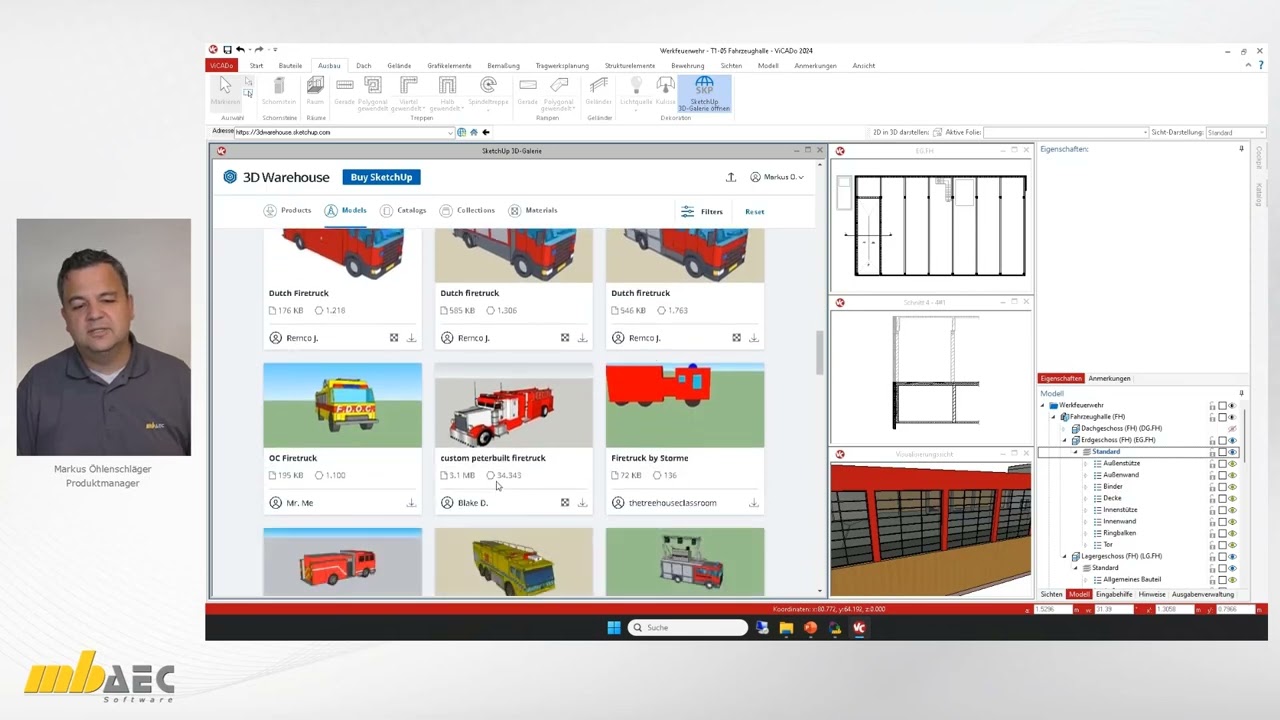Screen dimensions: 1280x720
Task: Toggle visibility eye for Innenwand
Action: [x=1233, y=522]
